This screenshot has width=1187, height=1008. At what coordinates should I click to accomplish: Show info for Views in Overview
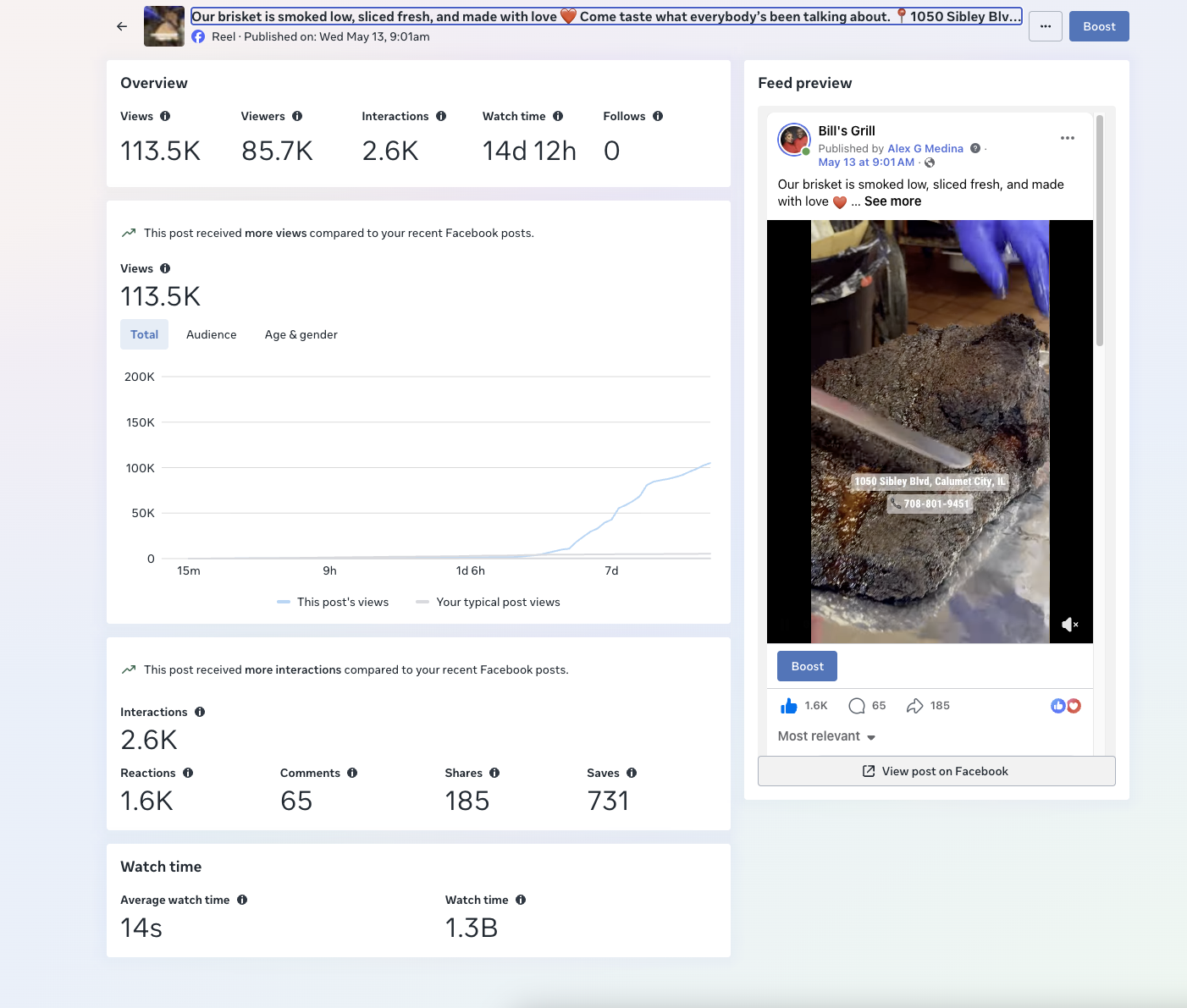coord(165,116)
